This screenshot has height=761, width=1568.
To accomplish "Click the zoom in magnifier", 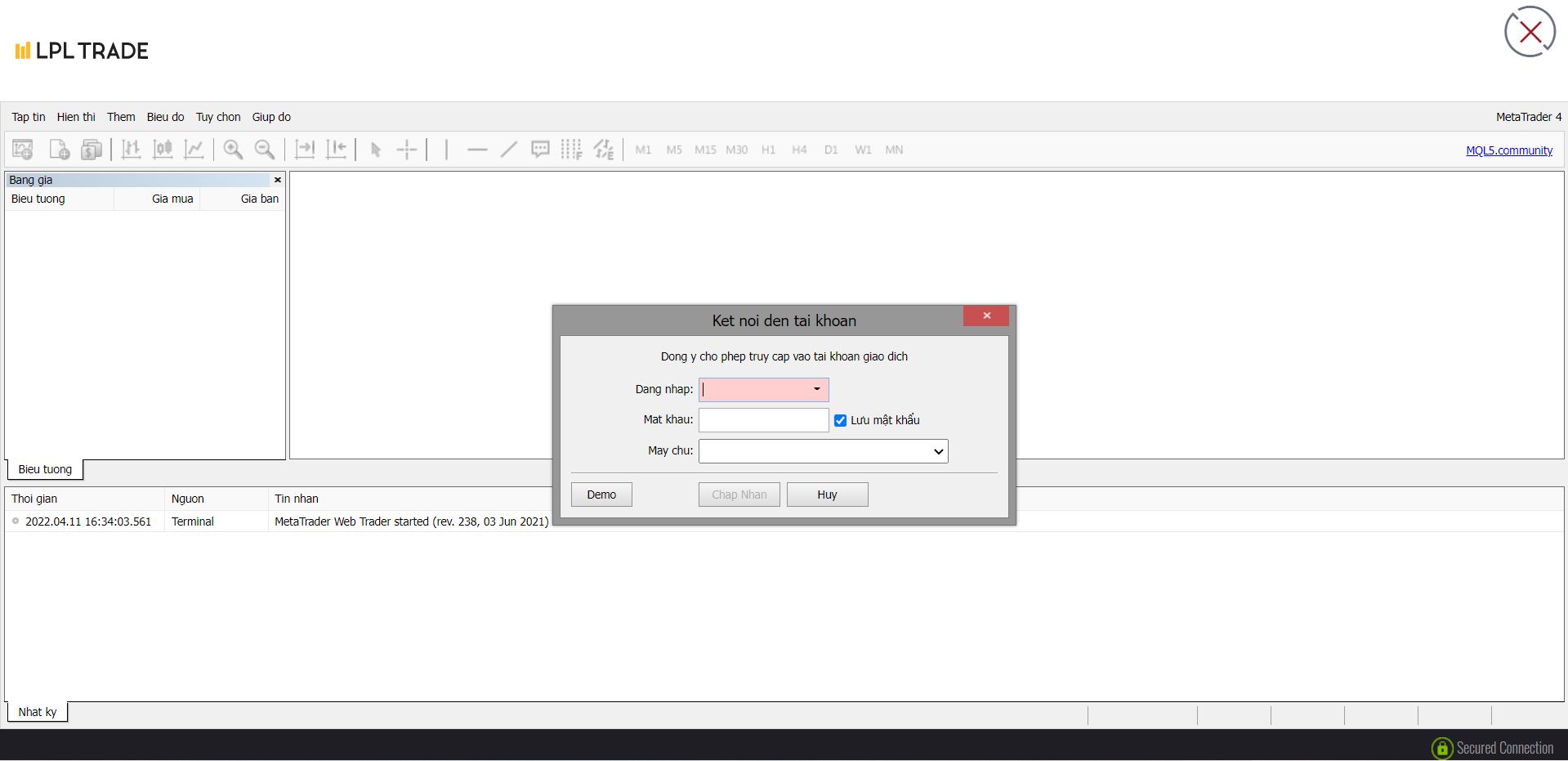I will (233, 150).
